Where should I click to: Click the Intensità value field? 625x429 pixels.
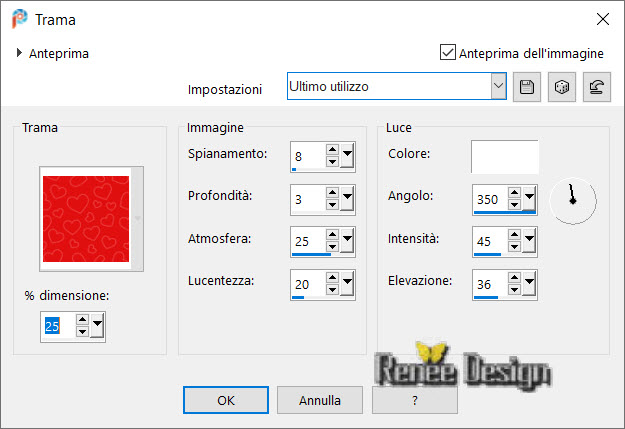[490, 242]
